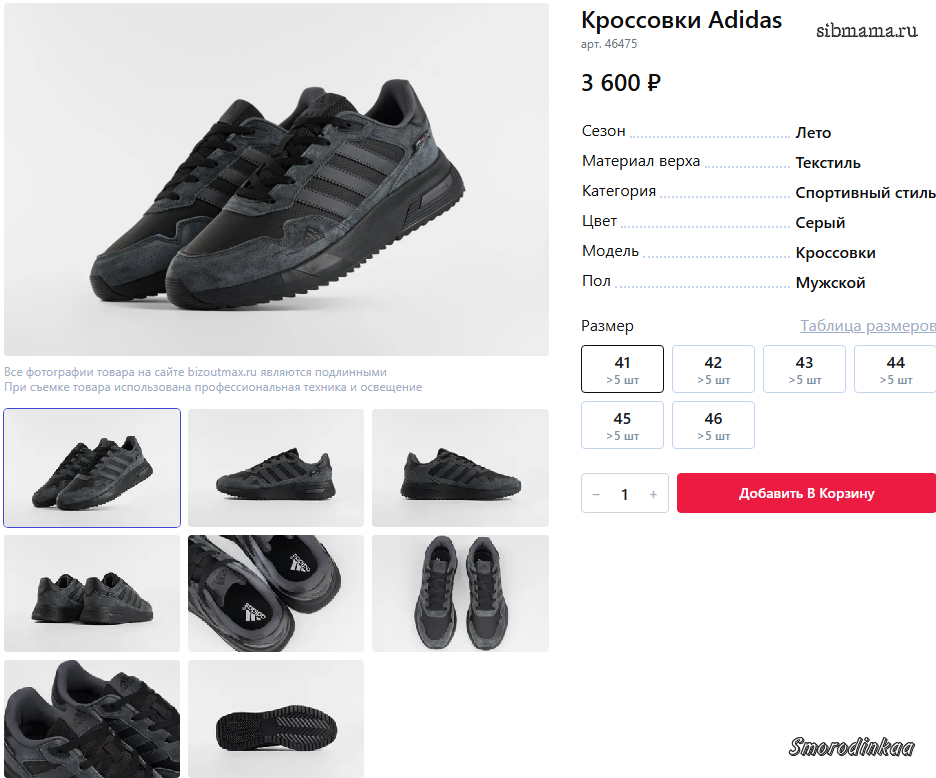This screenshot has width=936, height=778.
Task: Choose size 42 option
Action: 713,369
